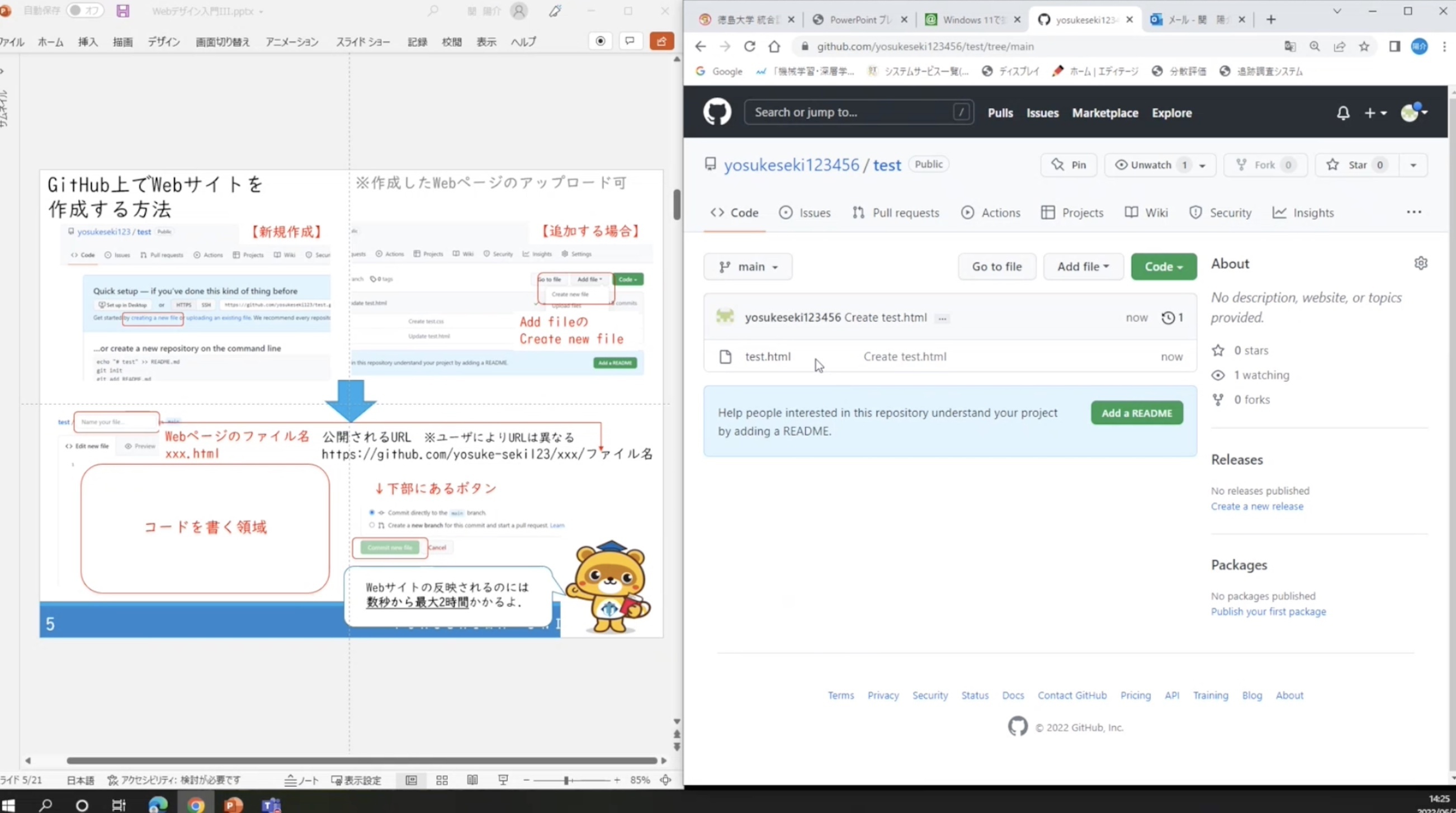Open Windows search in taskbar
The image size is (1456, 813).
point(45,805)
